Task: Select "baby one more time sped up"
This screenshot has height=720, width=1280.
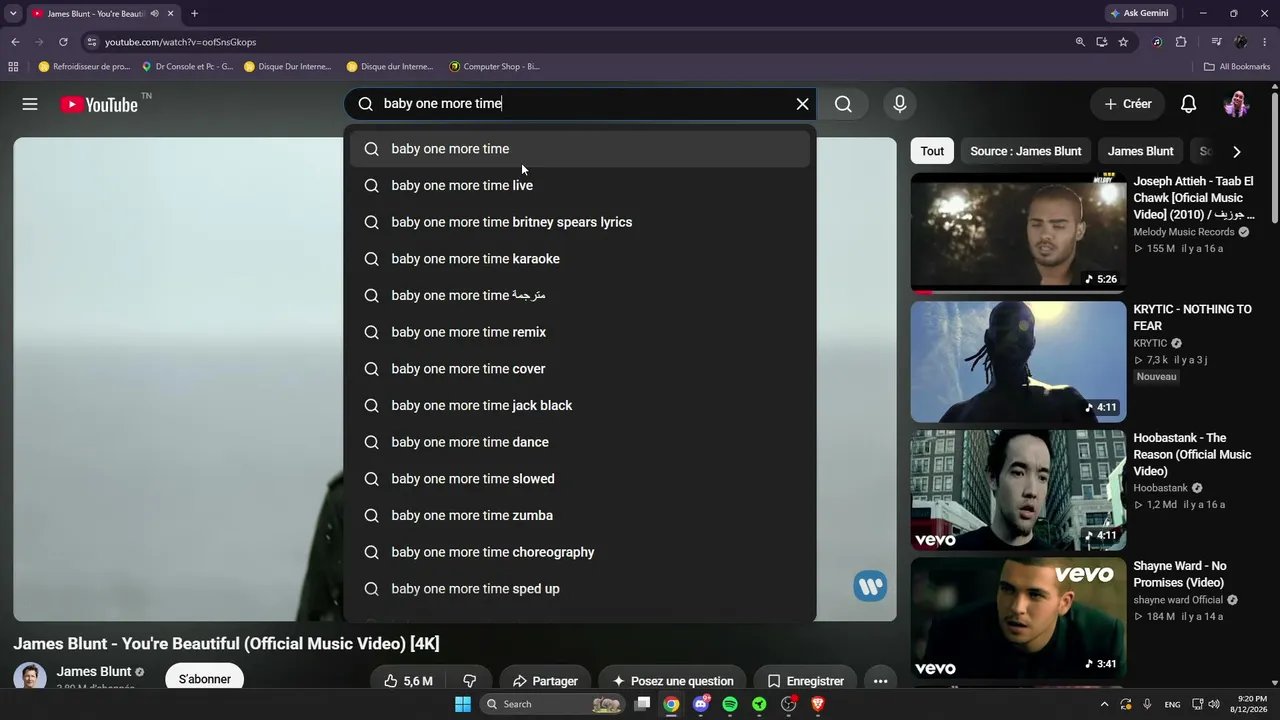Action: click(580, 589)
